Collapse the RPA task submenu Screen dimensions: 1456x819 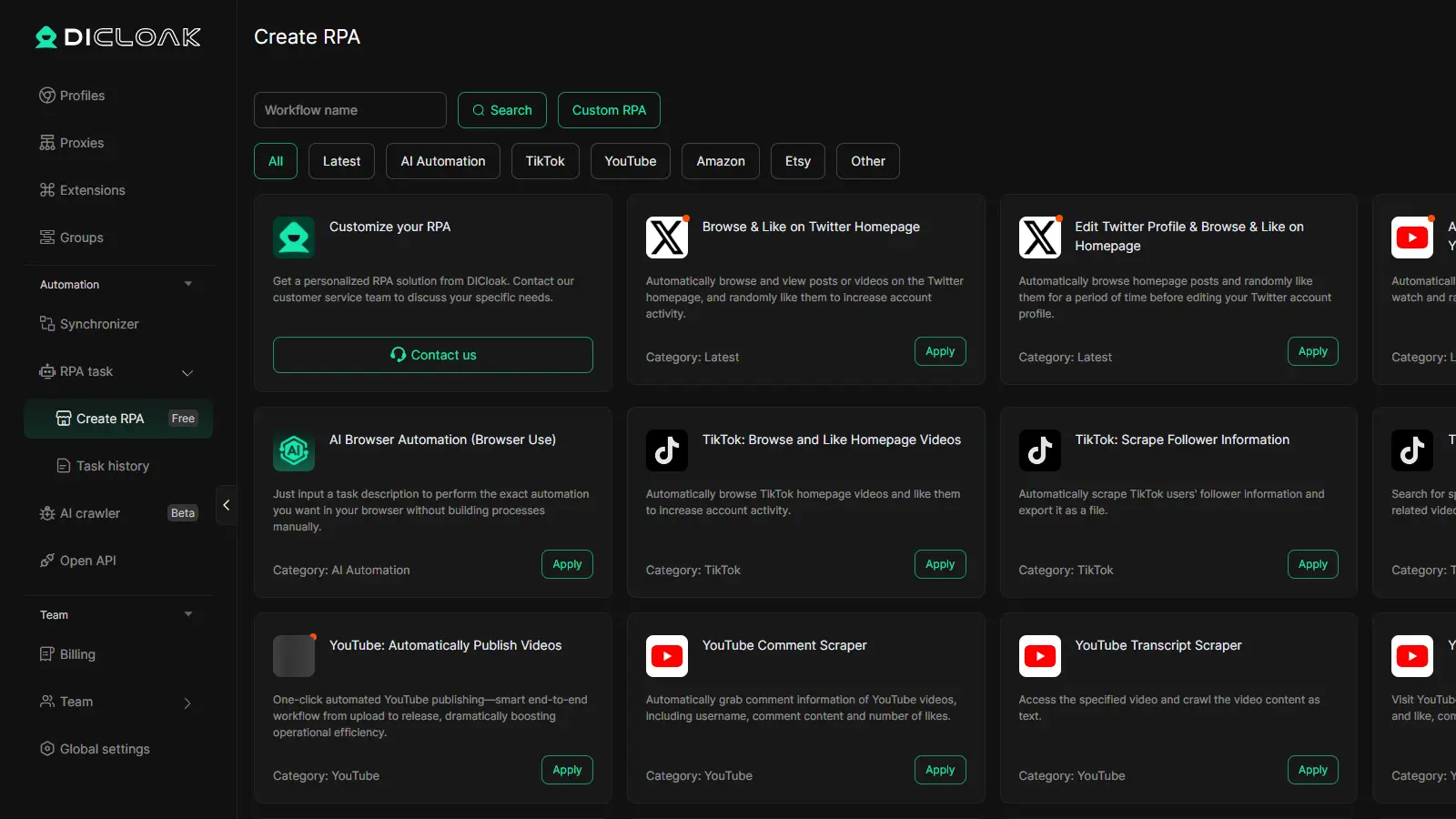pyautogui.click(x=187, y=372)
